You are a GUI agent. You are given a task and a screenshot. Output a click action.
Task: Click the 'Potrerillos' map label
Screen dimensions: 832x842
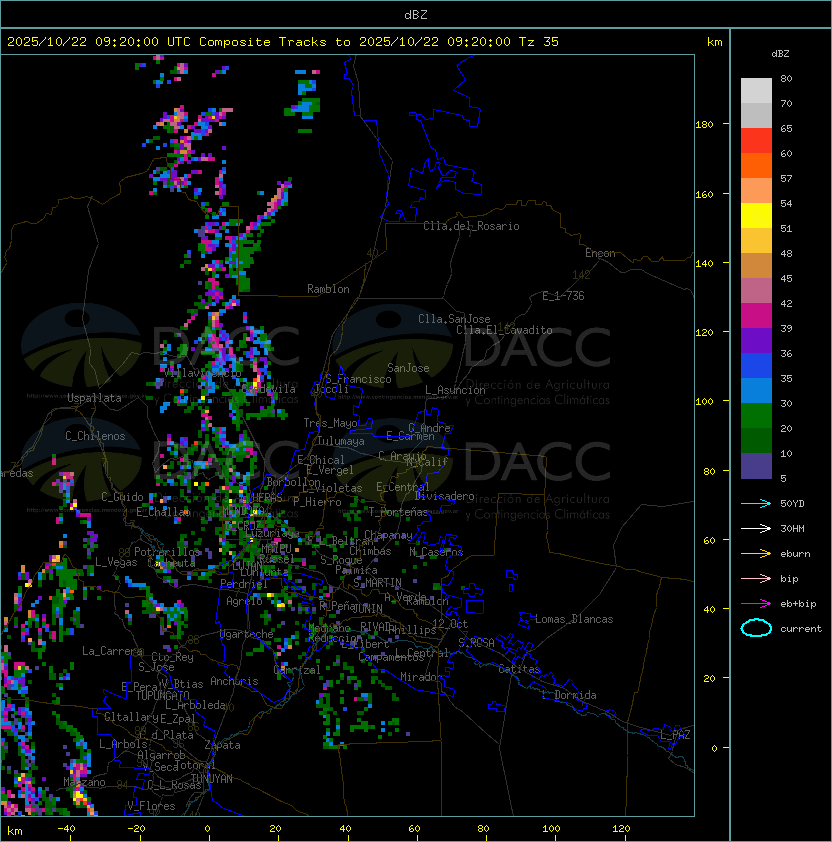pos(167,552)
